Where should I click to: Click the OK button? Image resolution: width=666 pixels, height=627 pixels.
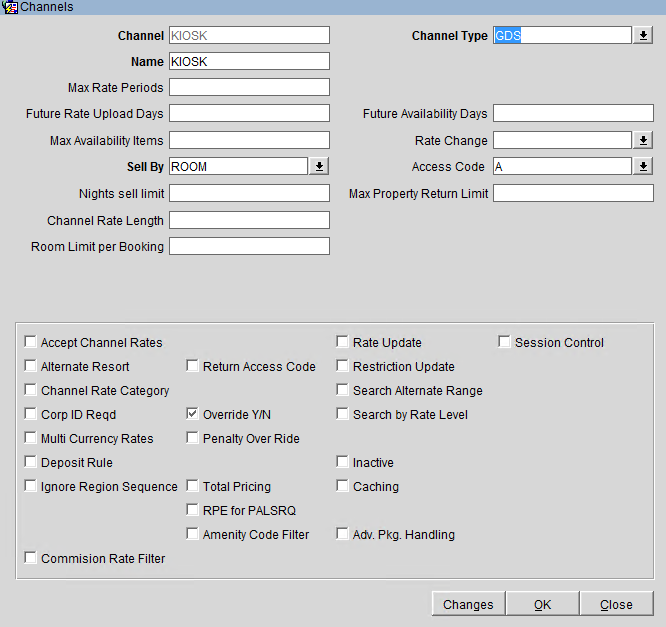click(x=542, y=604)
